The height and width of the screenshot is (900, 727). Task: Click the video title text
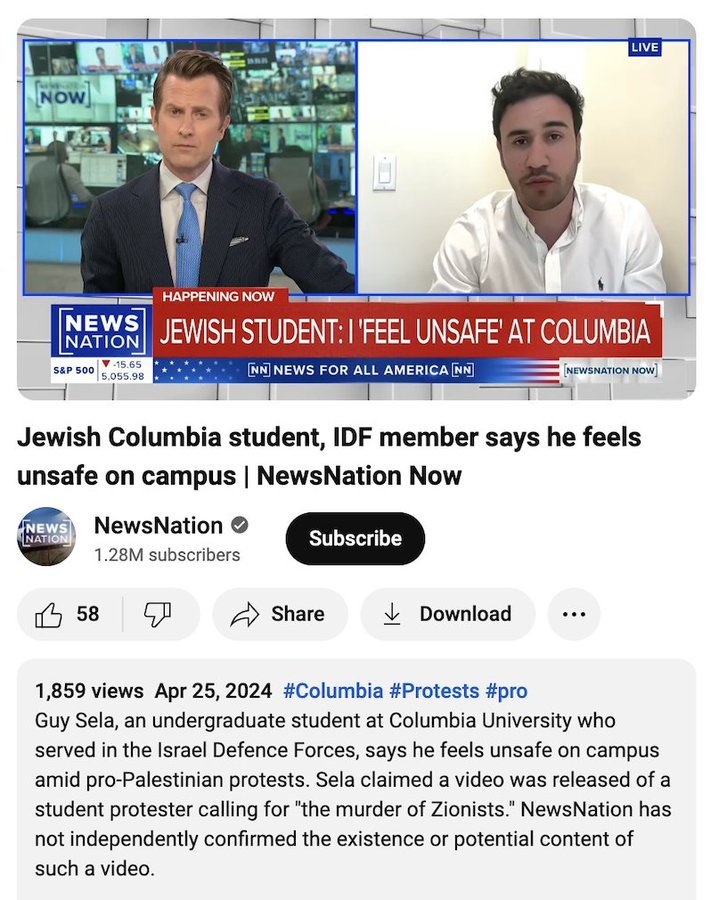pyautogui.click(x=329, y=456)
